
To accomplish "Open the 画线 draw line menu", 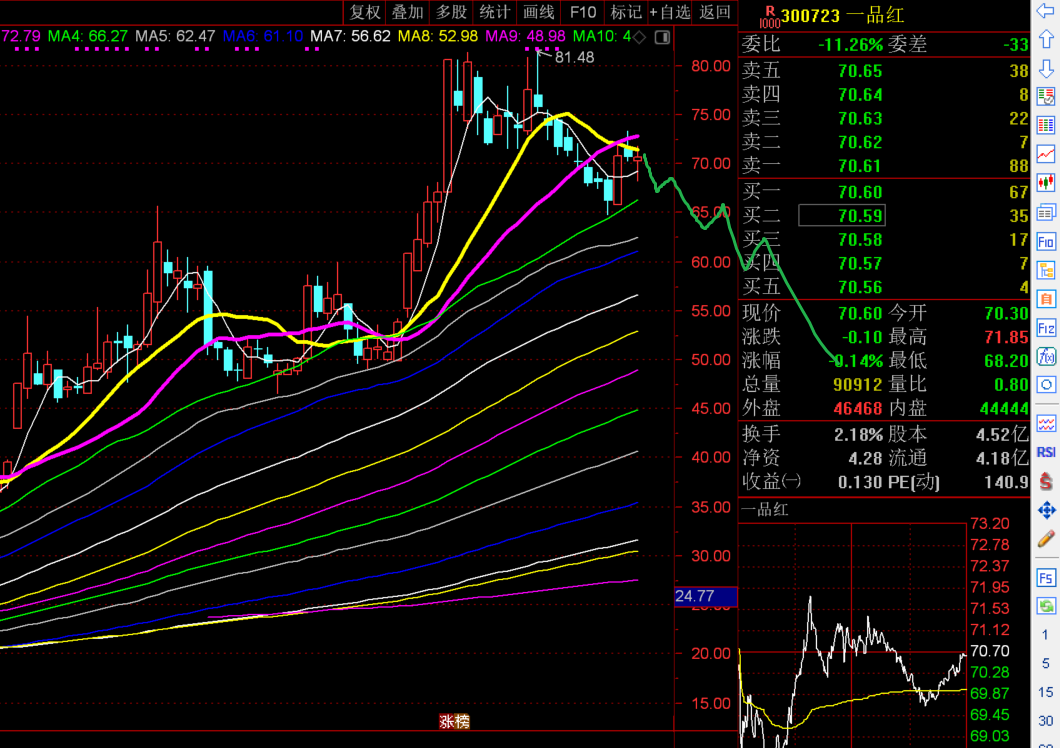I will 539,12.
